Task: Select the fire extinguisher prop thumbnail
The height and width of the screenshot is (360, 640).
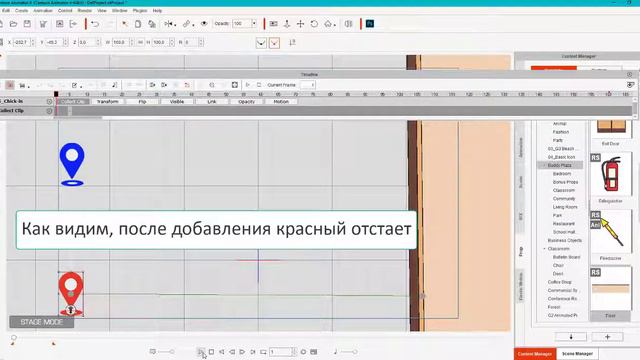Action: [611, 175]
